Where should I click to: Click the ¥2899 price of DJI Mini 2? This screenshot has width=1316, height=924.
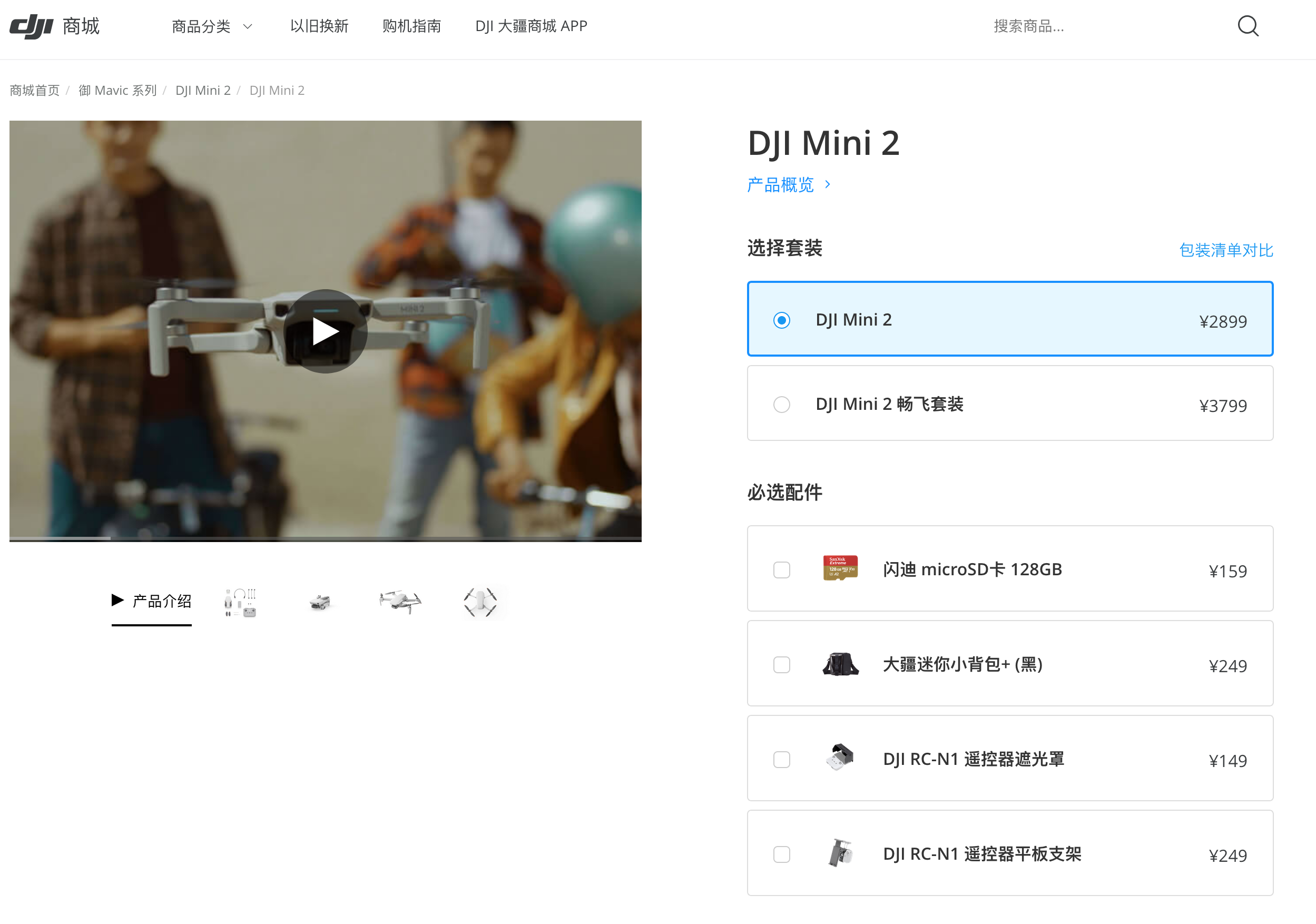[x=1223, y=321]
